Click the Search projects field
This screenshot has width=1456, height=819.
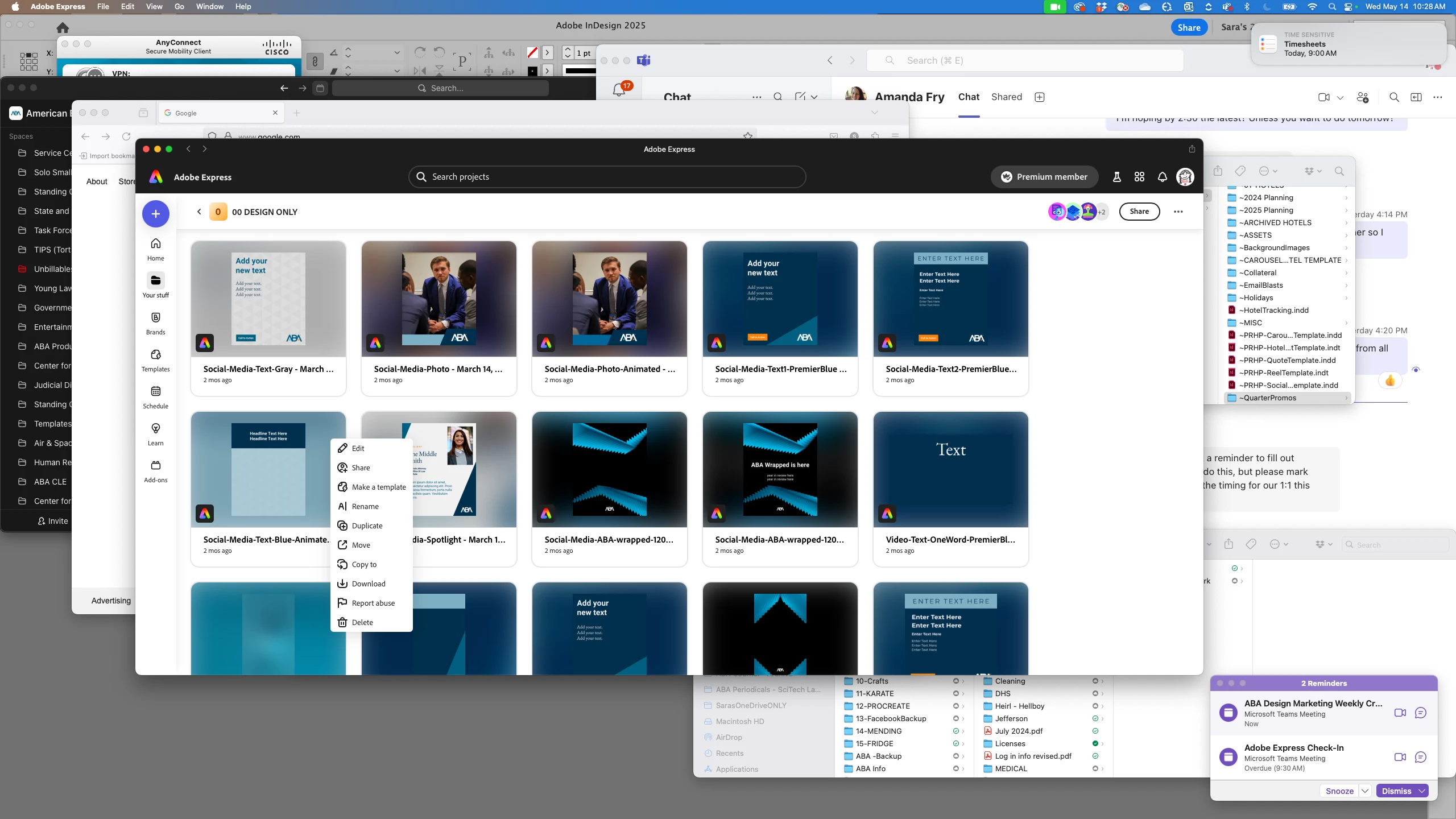point(607,177)
